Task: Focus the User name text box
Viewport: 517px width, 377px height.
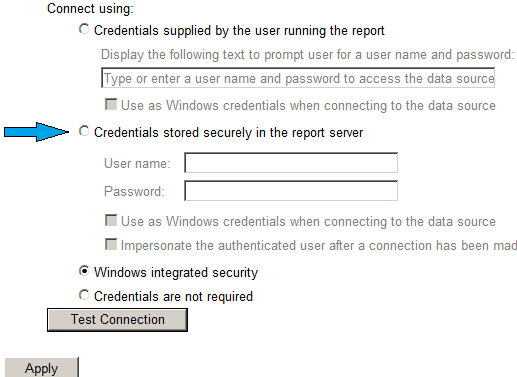Action: click(291, 163)
